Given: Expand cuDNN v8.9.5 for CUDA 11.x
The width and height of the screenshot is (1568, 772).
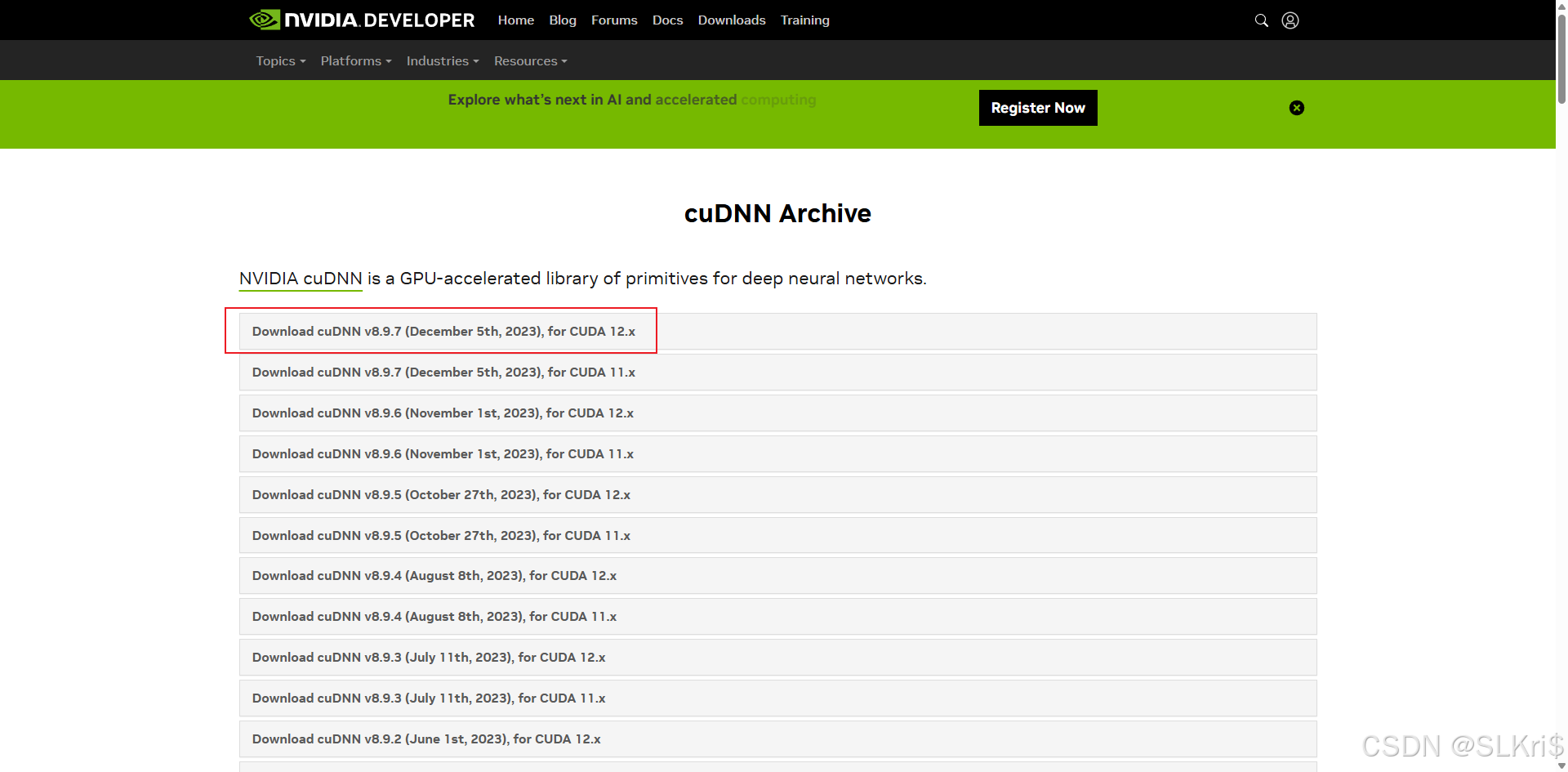Looking at the screenshot, I should point(777,536).
